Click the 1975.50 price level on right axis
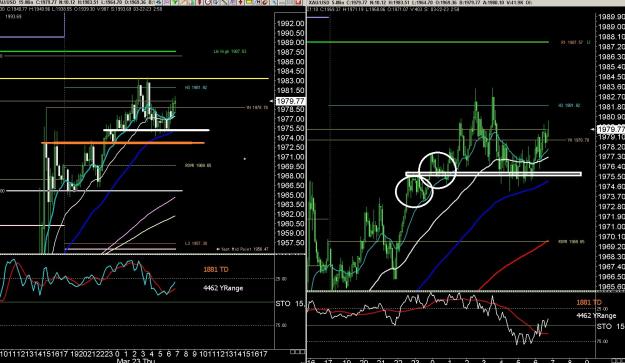Screen dimensions: 625x363 [x=611, y=177]
